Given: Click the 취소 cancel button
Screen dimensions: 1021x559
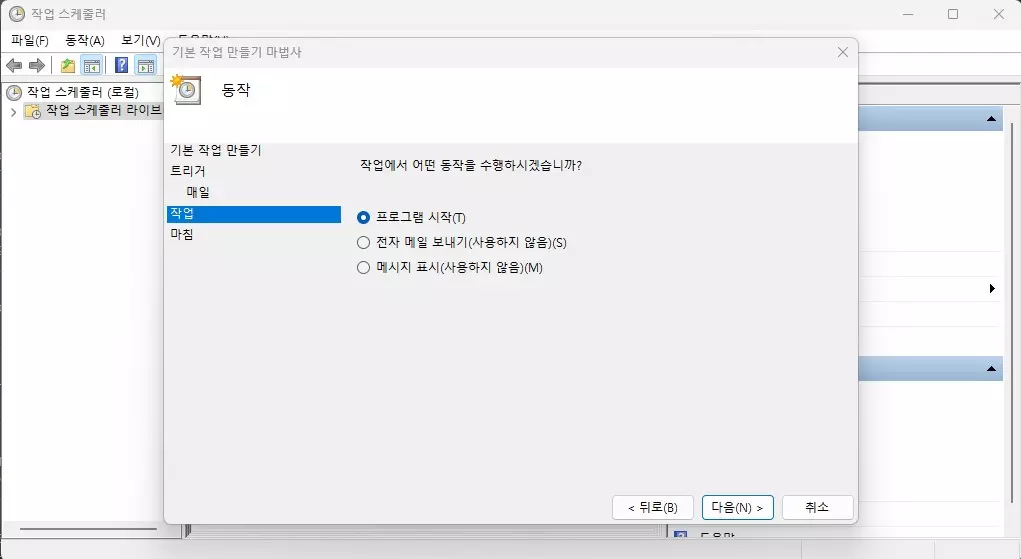Looking at the screenshot, I should 817,508.
